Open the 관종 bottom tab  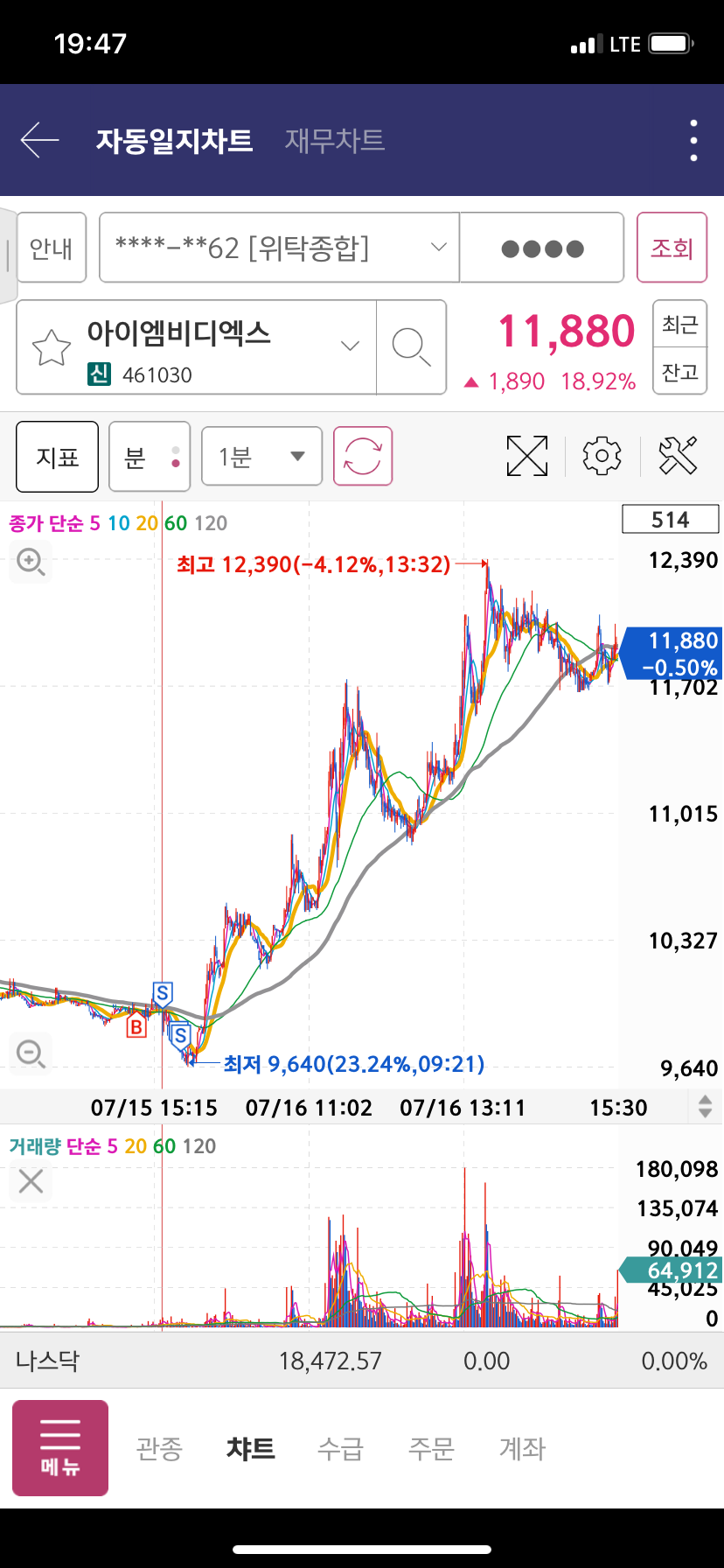click(x=159, y=1448)
